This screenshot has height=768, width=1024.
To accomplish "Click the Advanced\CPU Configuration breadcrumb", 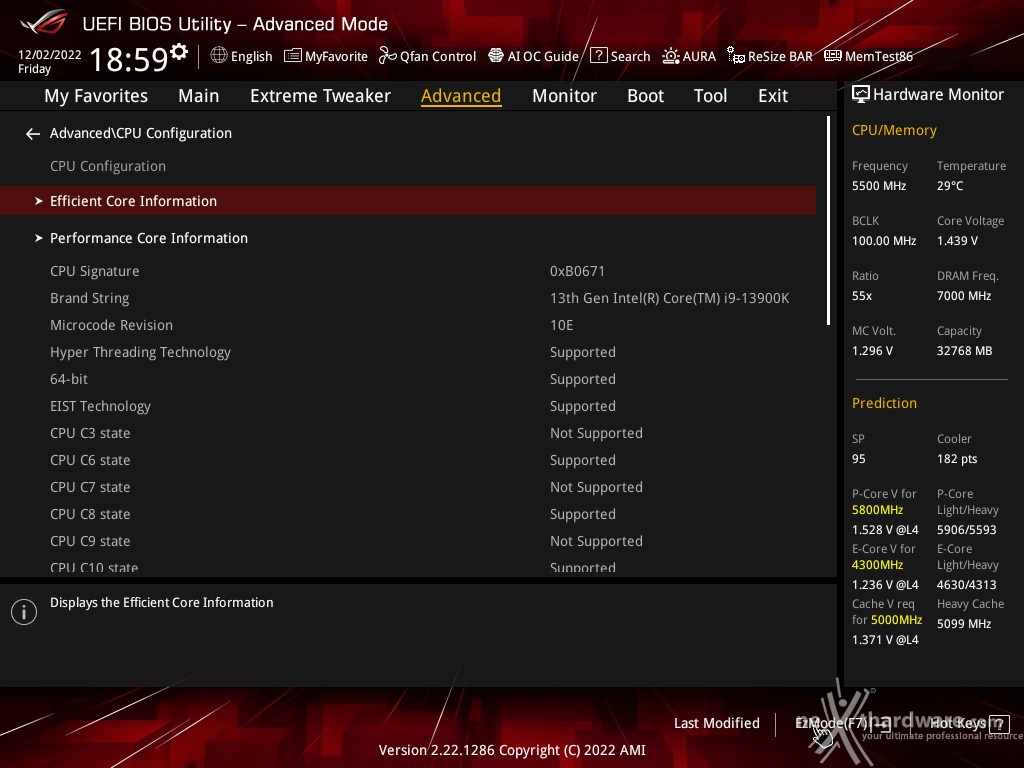I will 140,133.
